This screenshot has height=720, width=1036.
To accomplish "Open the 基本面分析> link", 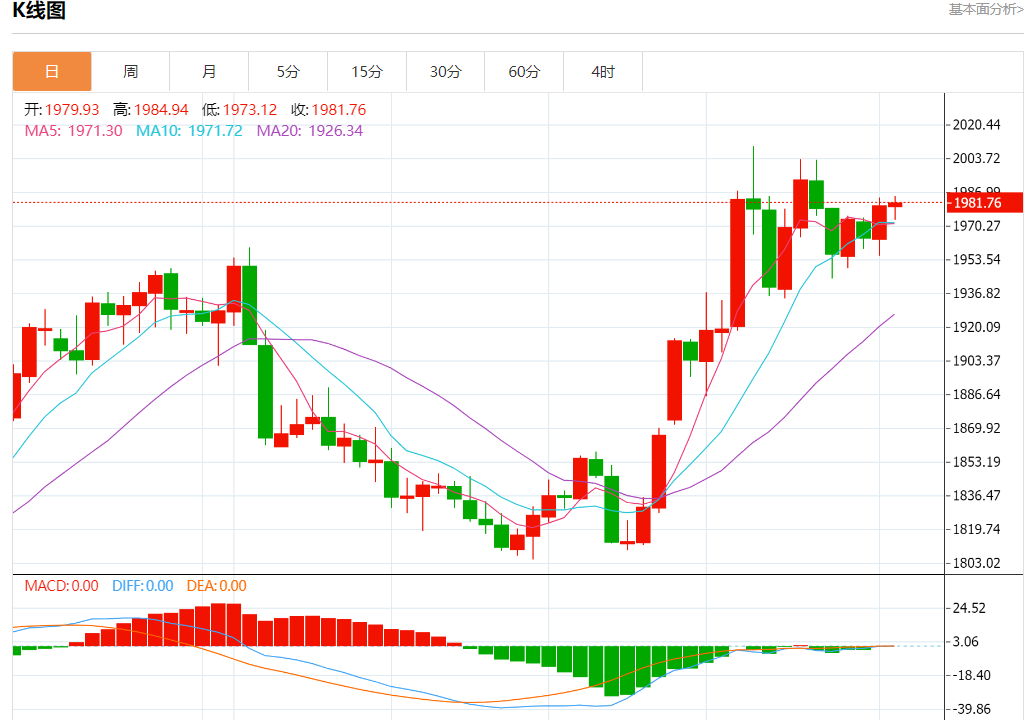I will click(x=986, y=9).
